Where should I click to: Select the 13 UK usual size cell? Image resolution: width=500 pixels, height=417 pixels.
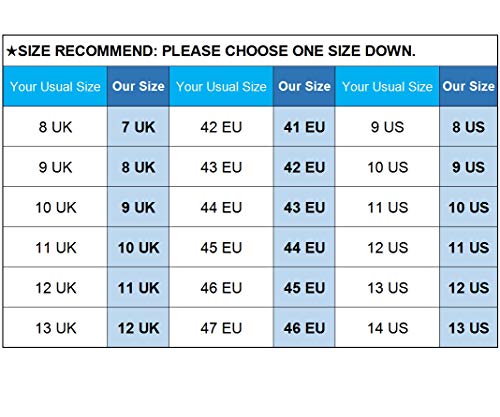coord(55,328)
